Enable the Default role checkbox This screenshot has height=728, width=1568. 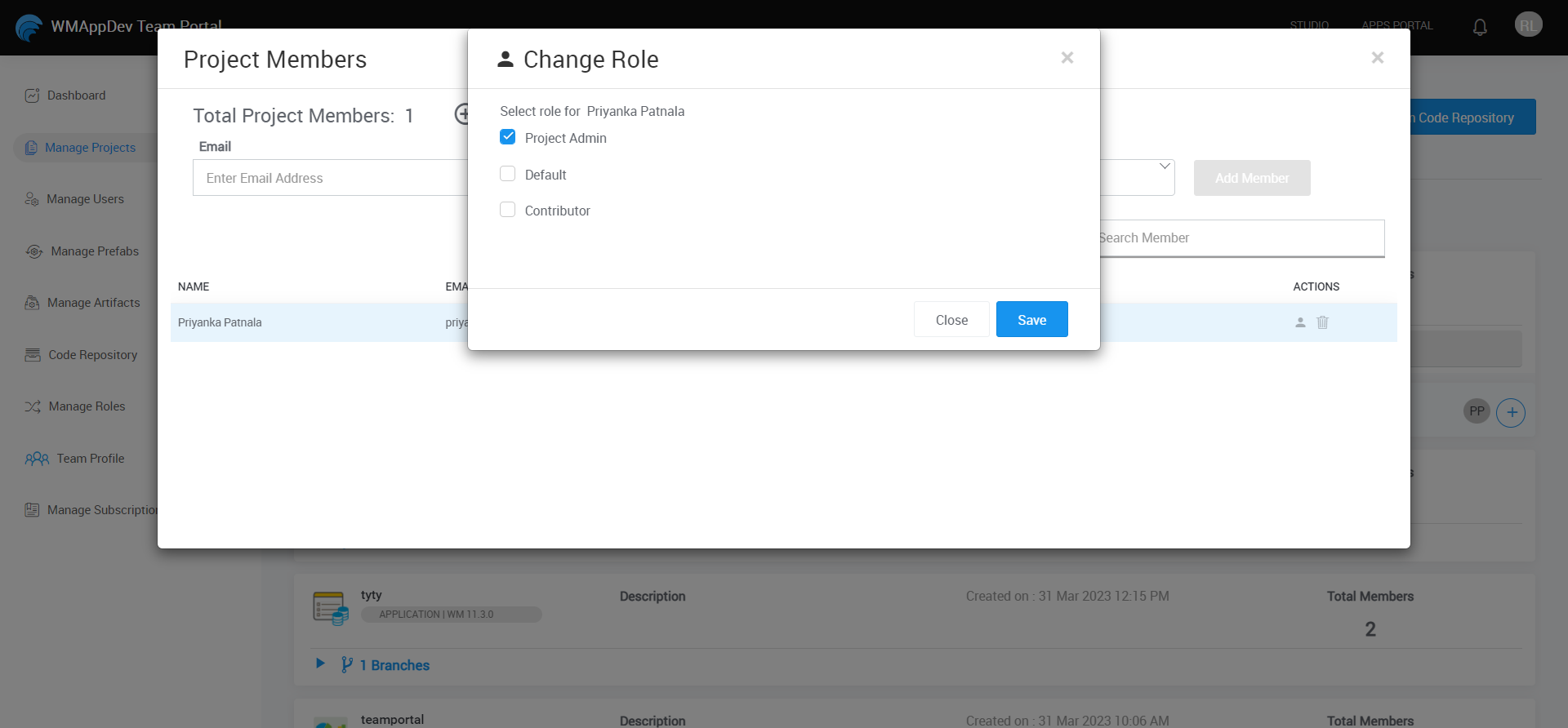507,174
